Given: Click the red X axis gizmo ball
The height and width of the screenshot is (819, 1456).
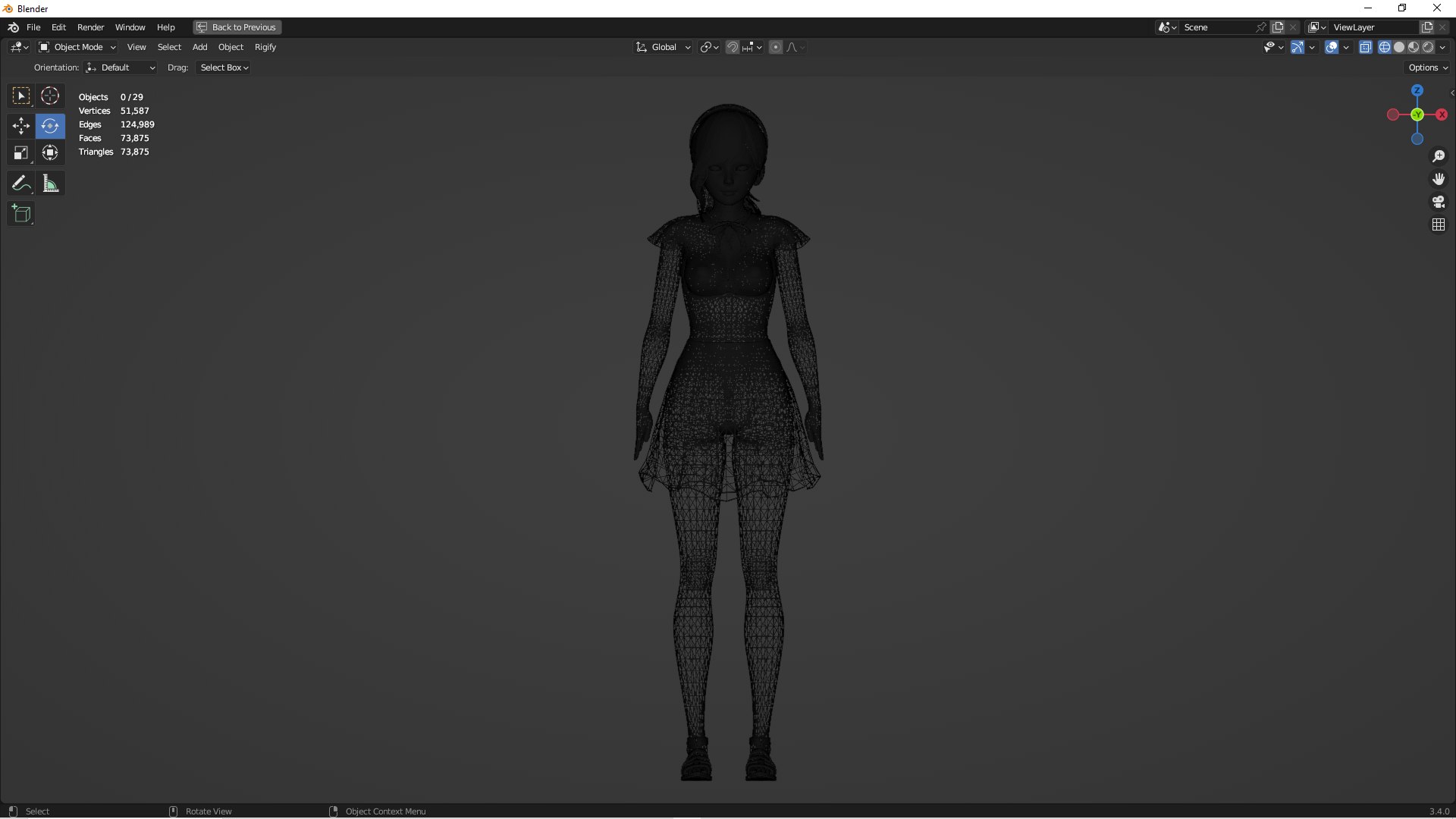Looking at the screenshot, I should [1442, 115].
